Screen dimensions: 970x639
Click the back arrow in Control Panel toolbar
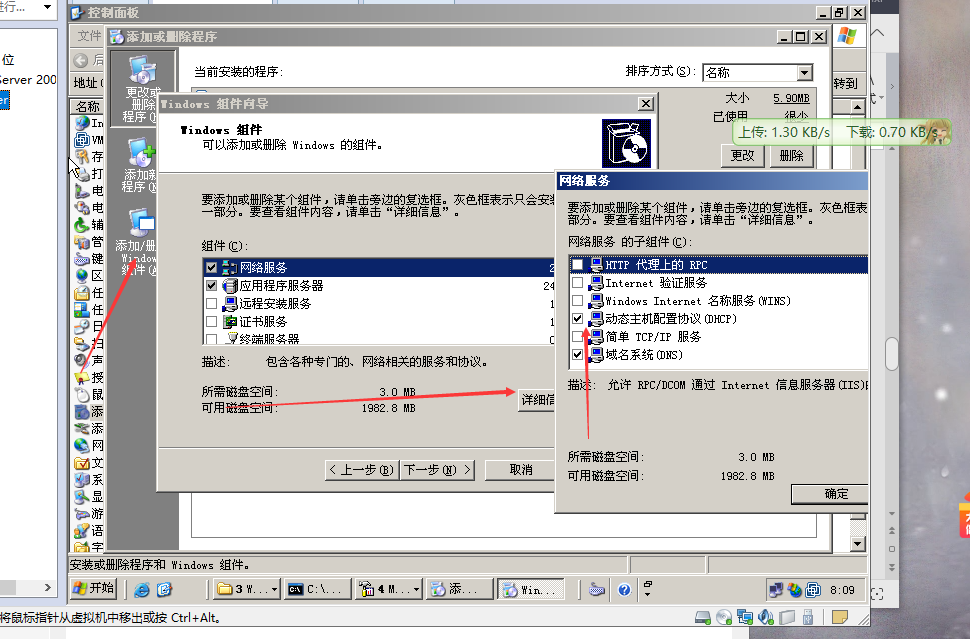point(81,60)
